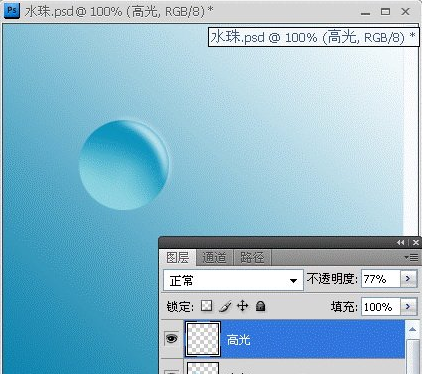The width and height of the screenshot is (422, 374).
Task: Click the water droplet on canvas
Action: tap(124, 165)
